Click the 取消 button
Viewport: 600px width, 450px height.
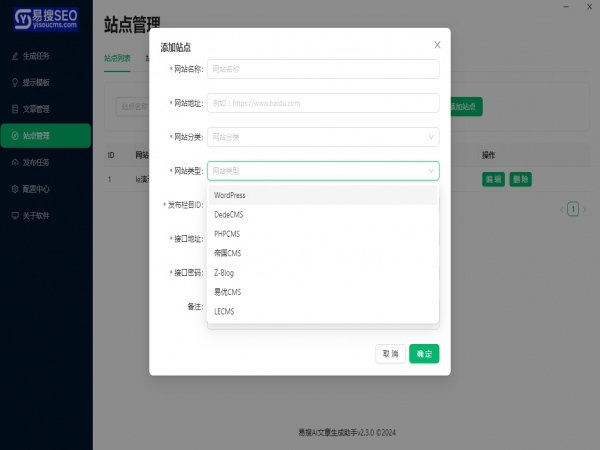click(390, 354)
